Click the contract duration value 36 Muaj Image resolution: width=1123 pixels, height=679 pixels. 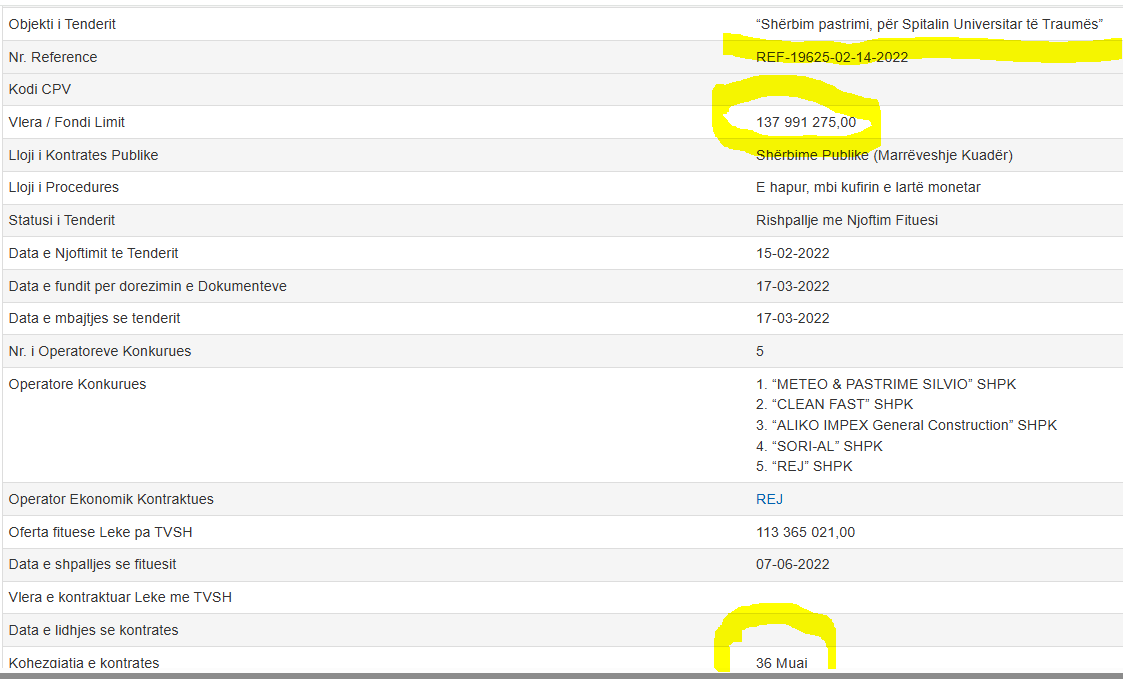781,663
